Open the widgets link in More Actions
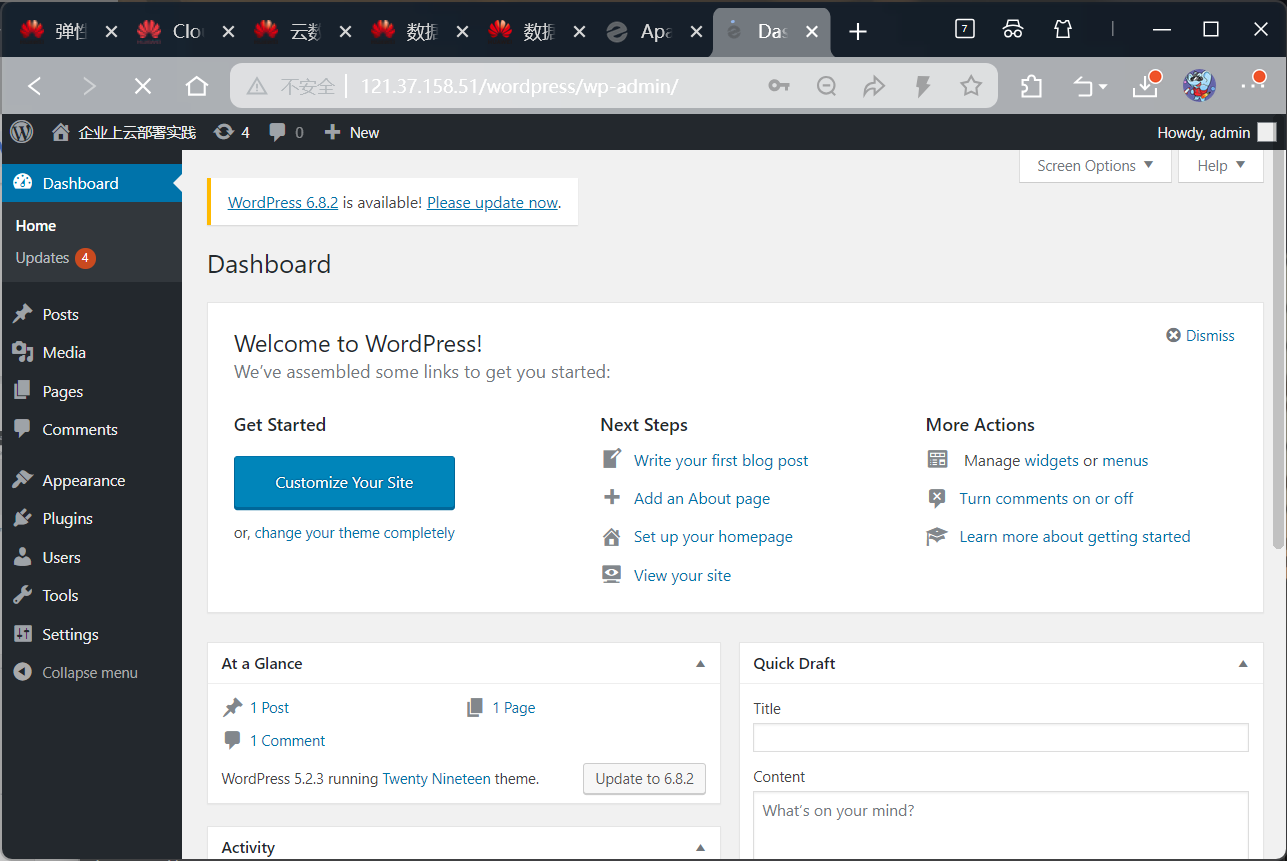 click(1051, 460)
